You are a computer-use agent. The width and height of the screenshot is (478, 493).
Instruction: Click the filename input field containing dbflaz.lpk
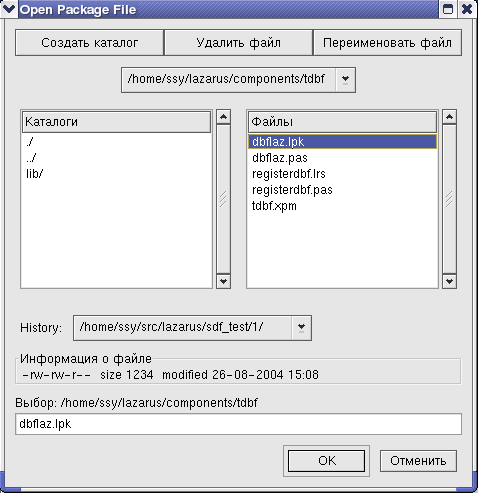238,424
